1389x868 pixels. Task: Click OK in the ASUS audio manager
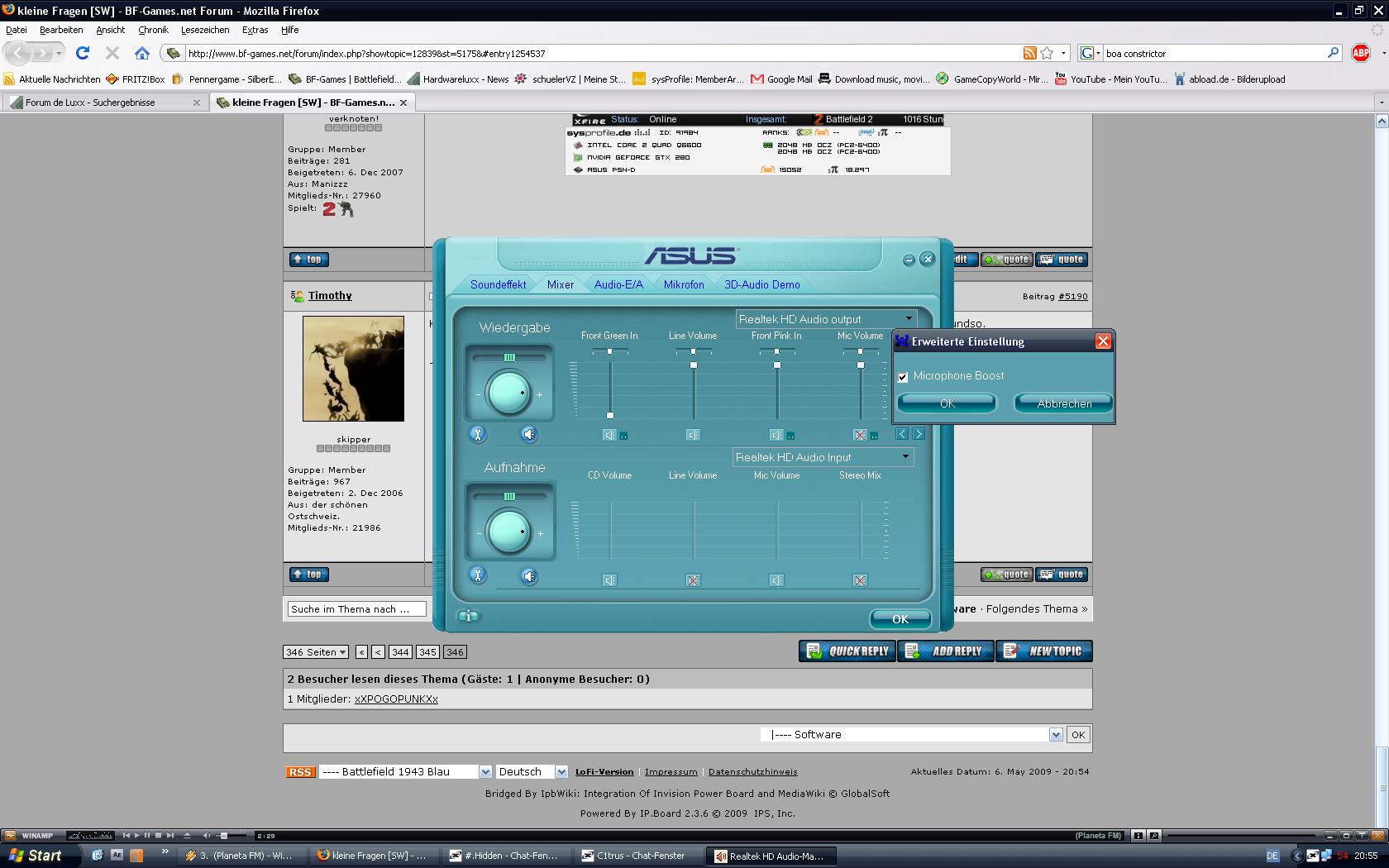click(x=900, y=619)
